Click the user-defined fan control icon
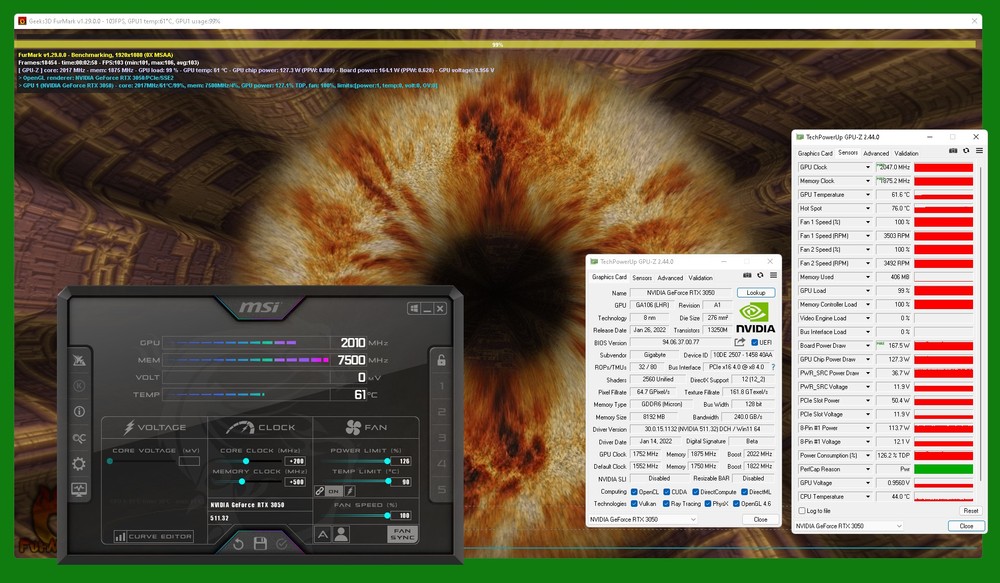The height and width of the screenshot is (583, 1000). pos(342,534)
